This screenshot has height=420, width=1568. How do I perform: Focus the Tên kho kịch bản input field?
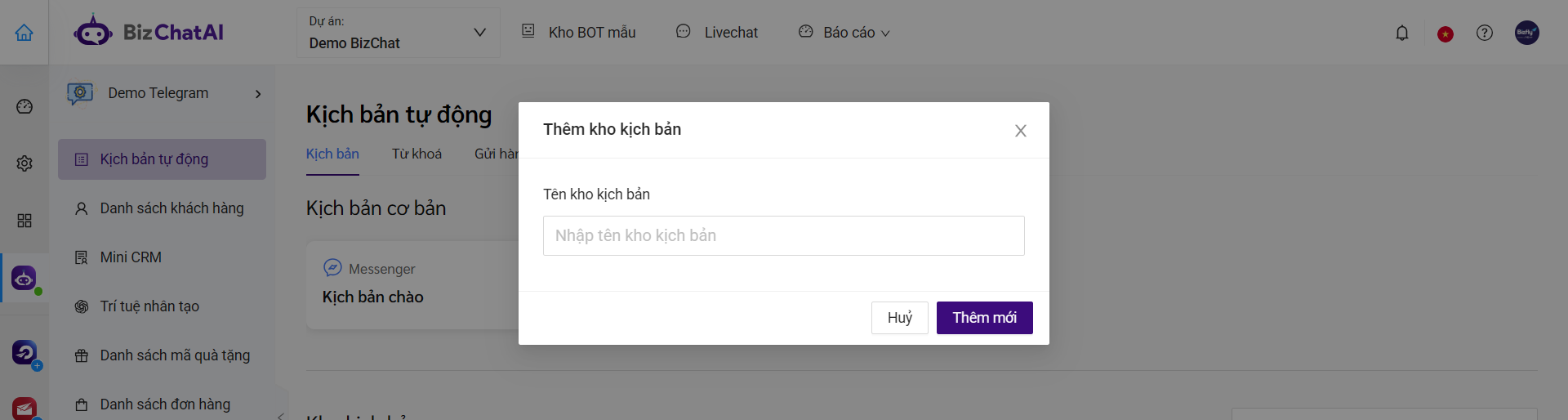784,235
